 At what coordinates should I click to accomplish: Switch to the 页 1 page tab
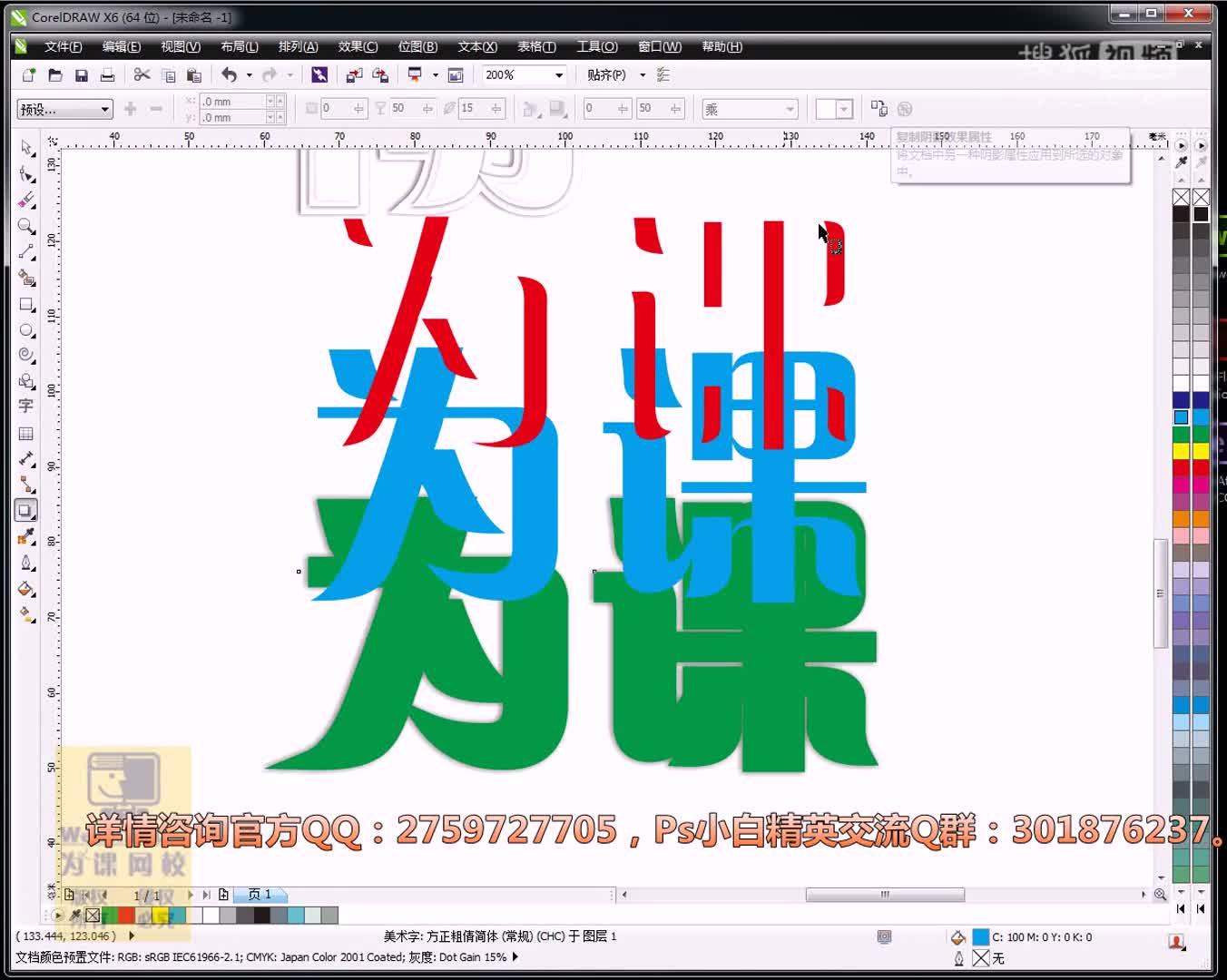coord(260,895)
